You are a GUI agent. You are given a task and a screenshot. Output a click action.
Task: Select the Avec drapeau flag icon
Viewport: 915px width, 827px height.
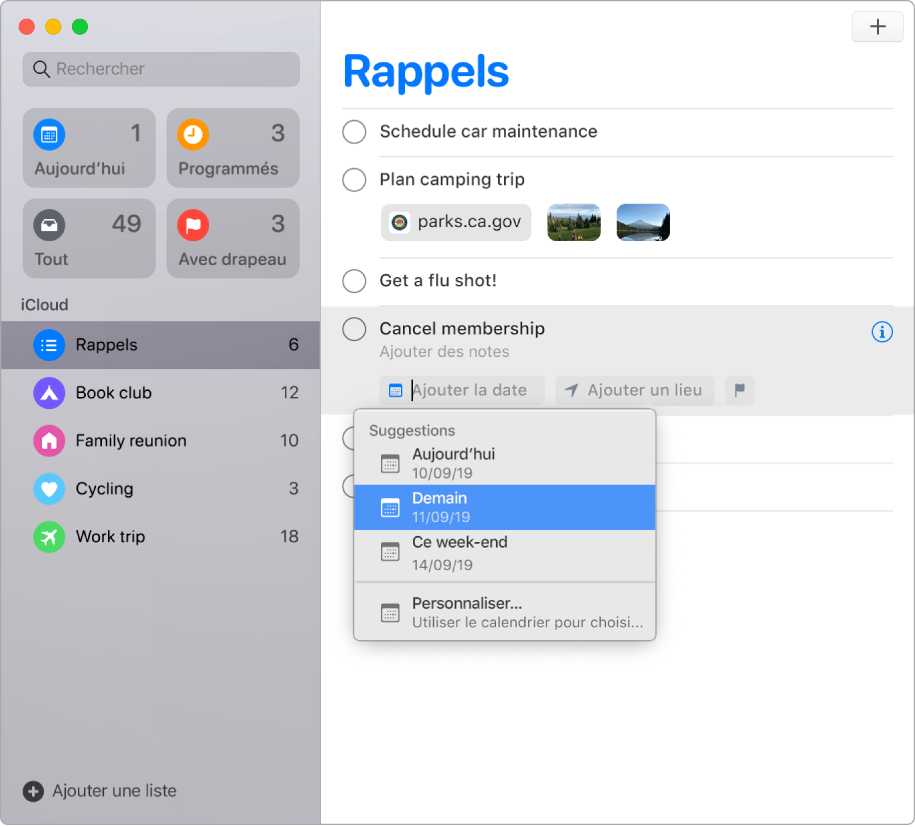193,222
